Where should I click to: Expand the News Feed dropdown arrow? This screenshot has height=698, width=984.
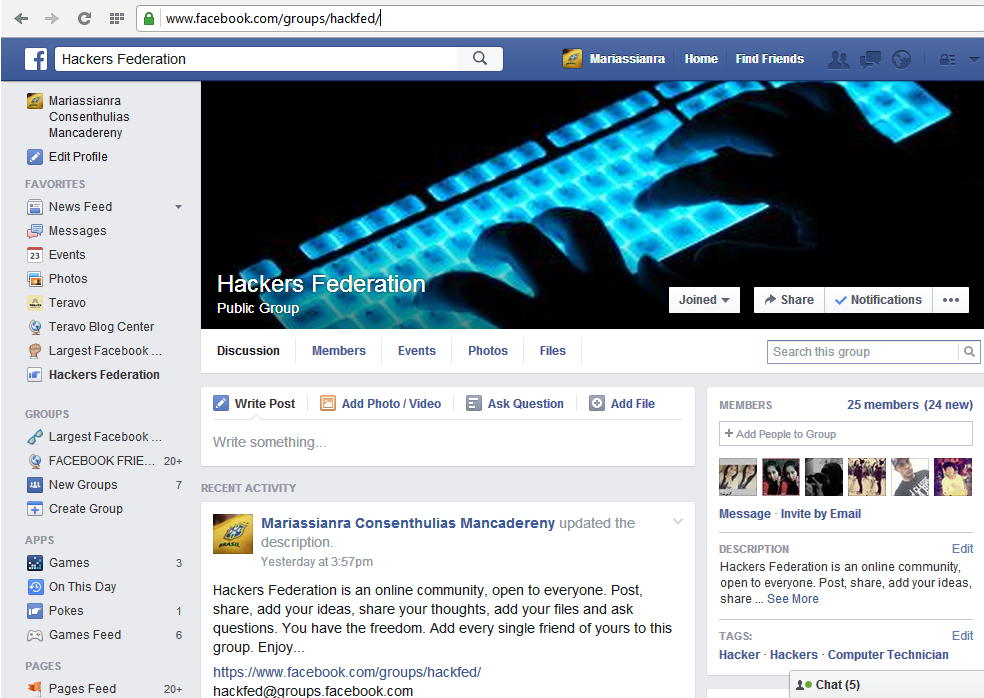tap(178, 207)
